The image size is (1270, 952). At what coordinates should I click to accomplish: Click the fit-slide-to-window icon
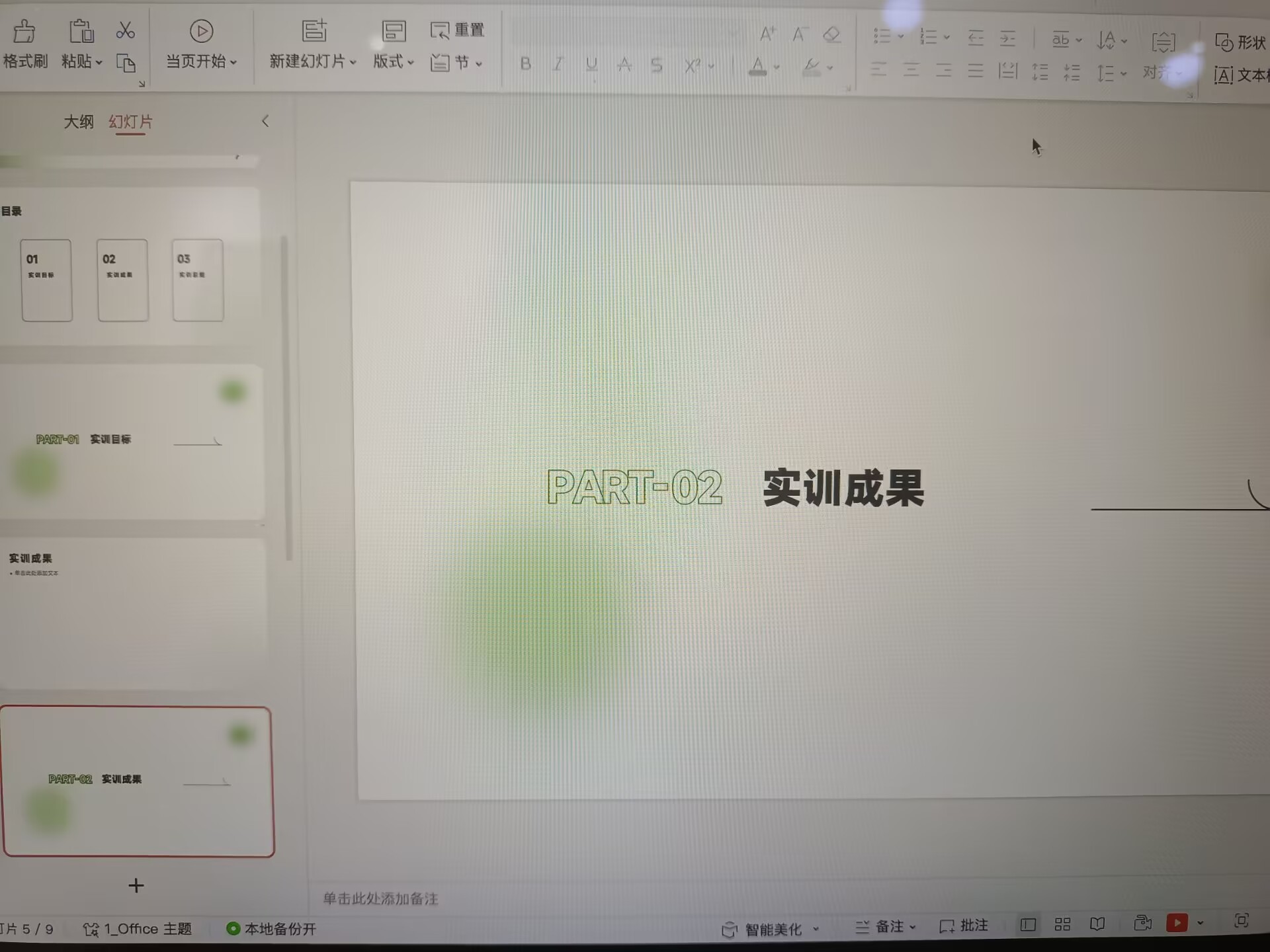[1242, 921]
